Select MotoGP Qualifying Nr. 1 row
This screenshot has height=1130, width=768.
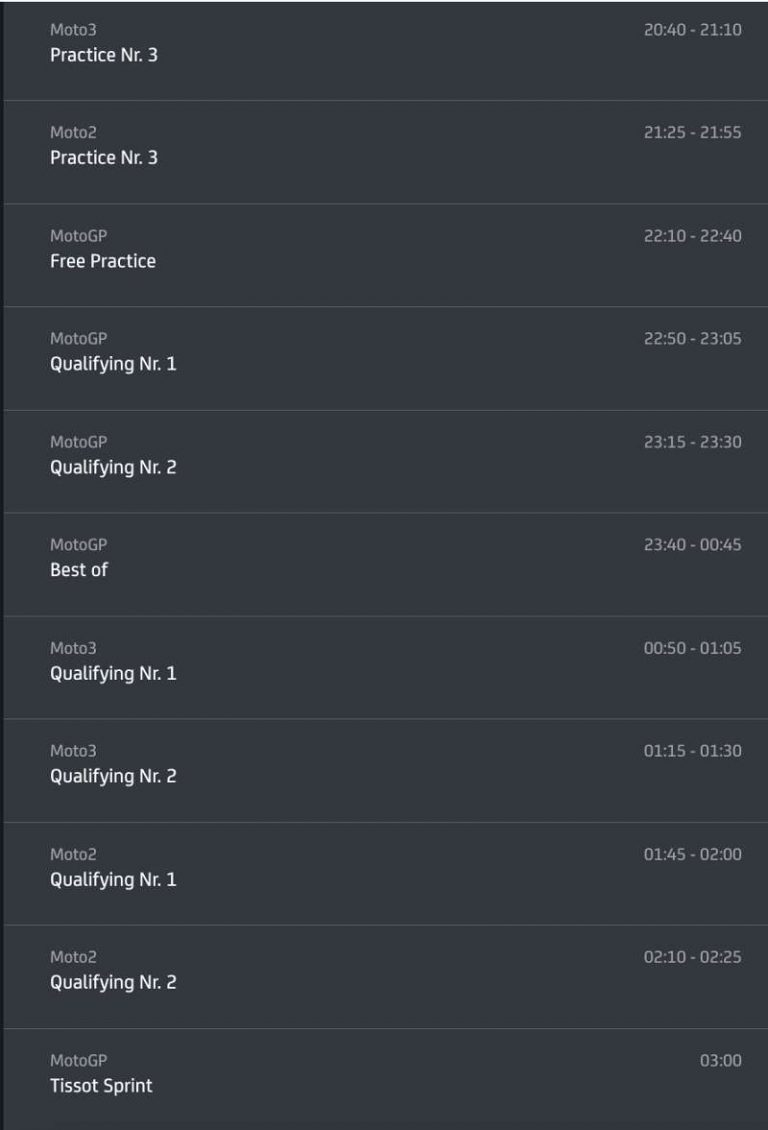click(x=385, y=358)
